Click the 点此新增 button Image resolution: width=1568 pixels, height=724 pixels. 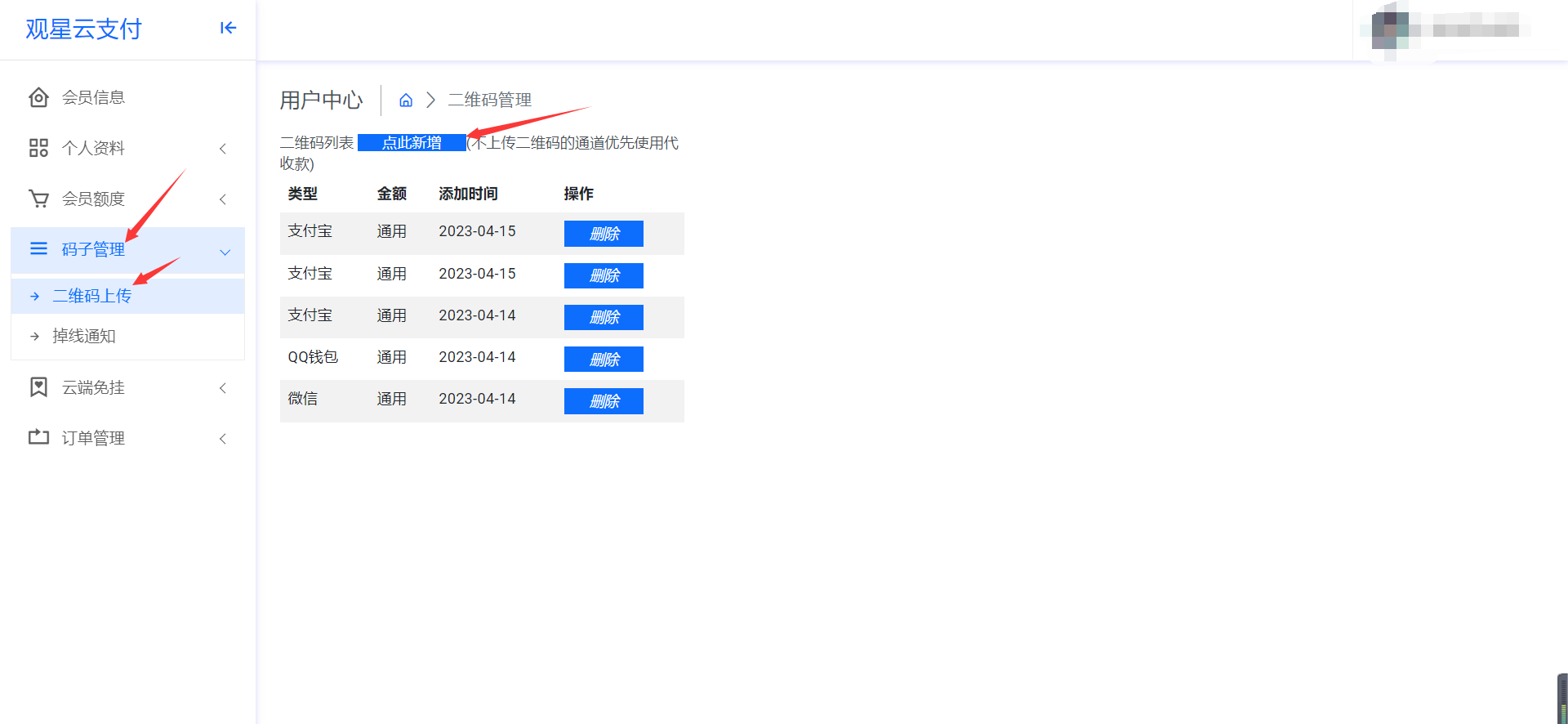412,143
